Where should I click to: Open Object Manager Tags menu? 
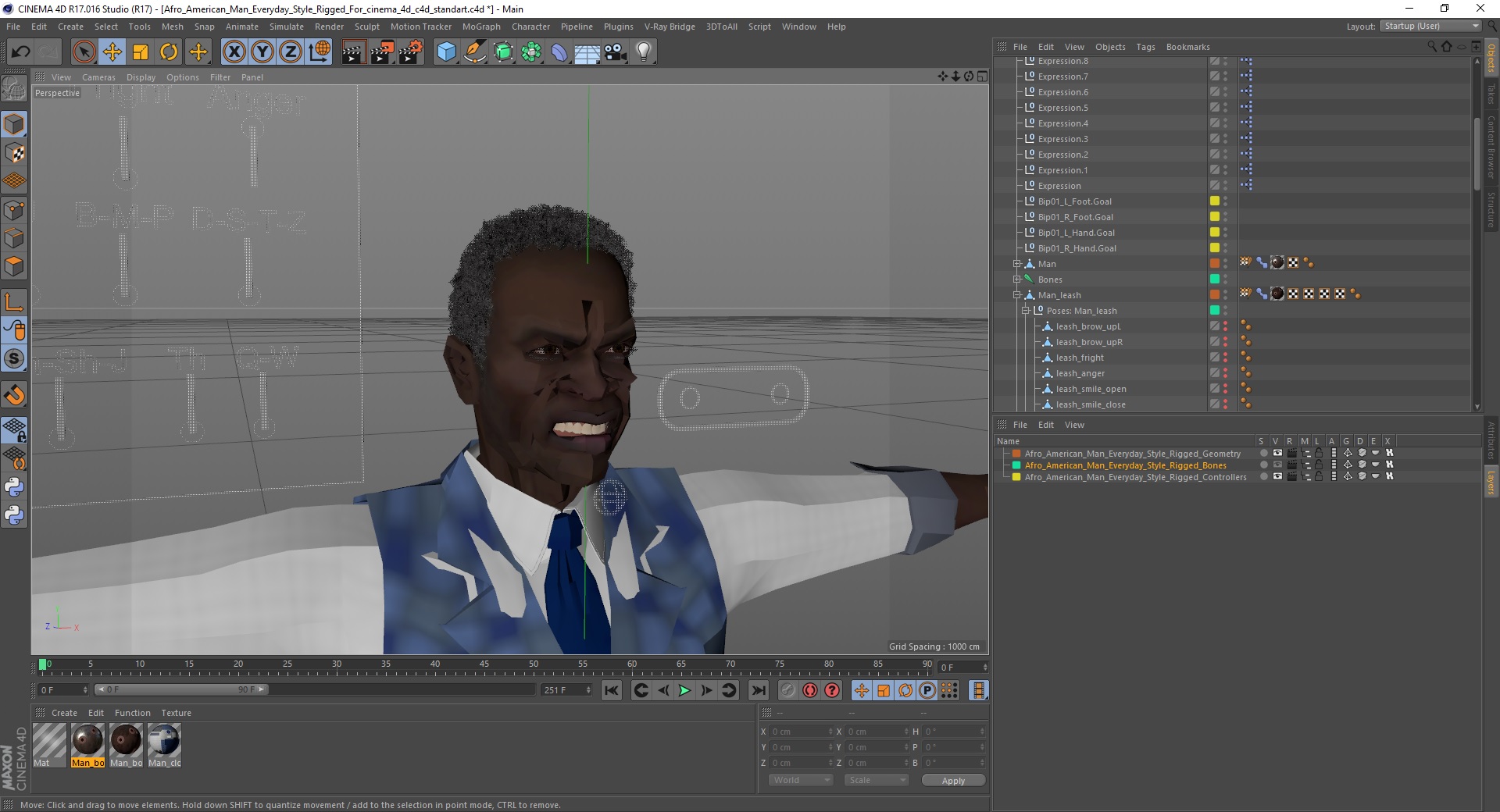1145,47
